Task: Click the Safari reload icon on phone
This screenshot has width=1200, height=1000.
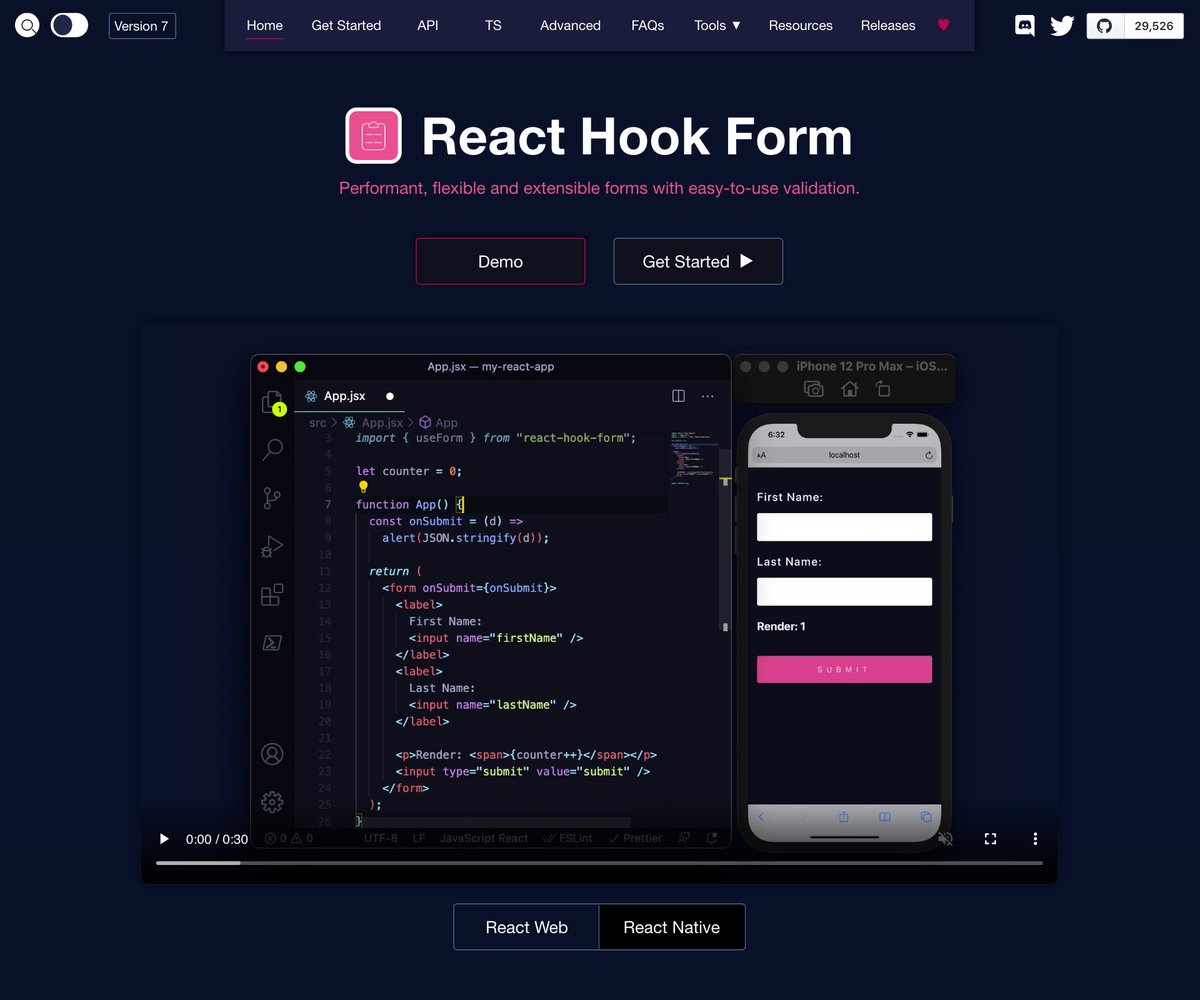Action: (929, 455)
